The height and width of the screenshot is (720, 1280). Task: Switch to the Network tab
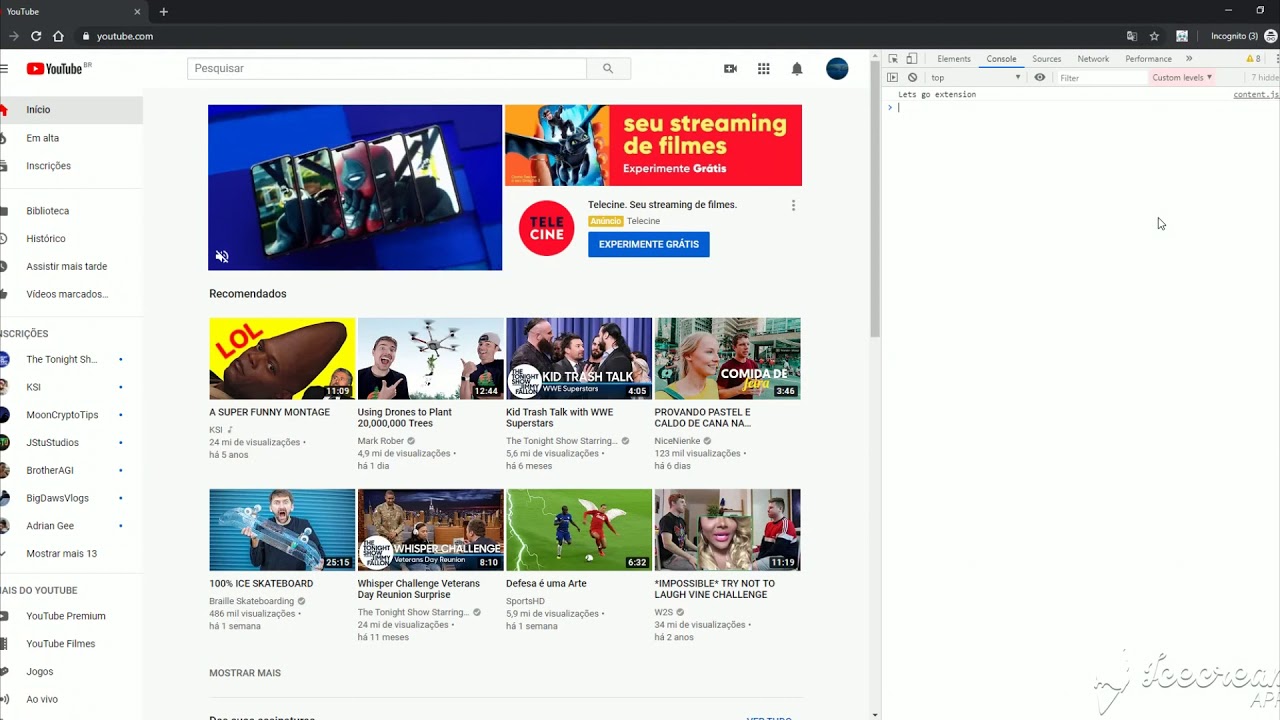1092,59
